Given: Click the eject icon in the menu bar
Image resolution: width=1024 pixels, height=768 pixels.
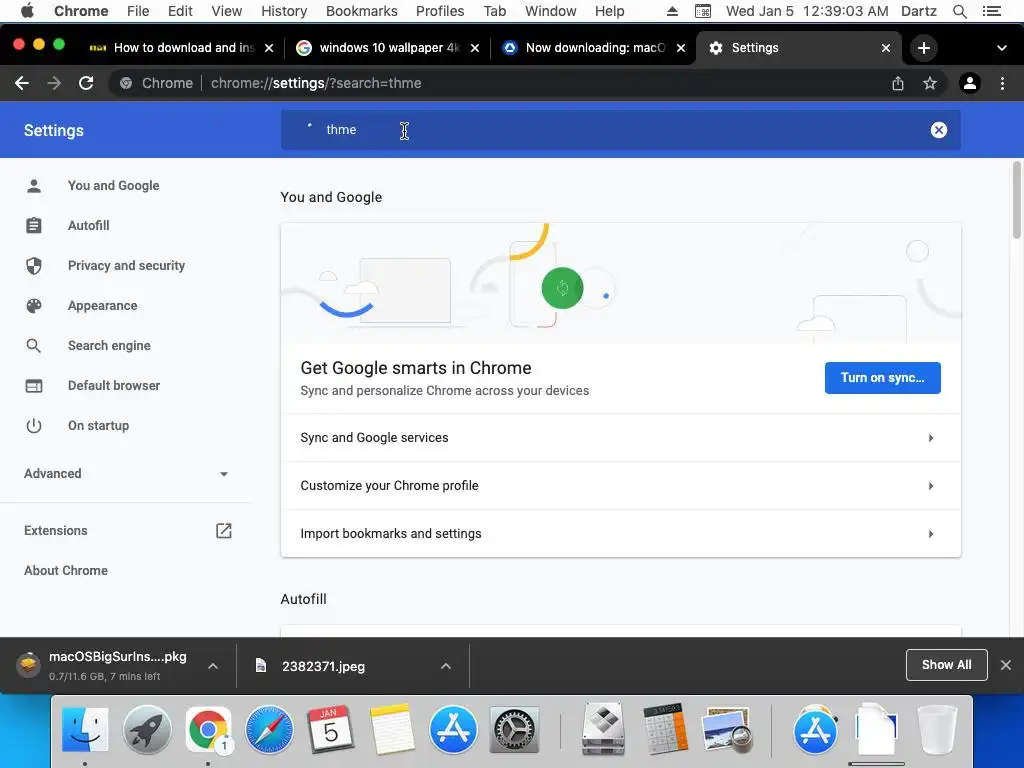Looking at the screenshot, I should tap(672, 11).
